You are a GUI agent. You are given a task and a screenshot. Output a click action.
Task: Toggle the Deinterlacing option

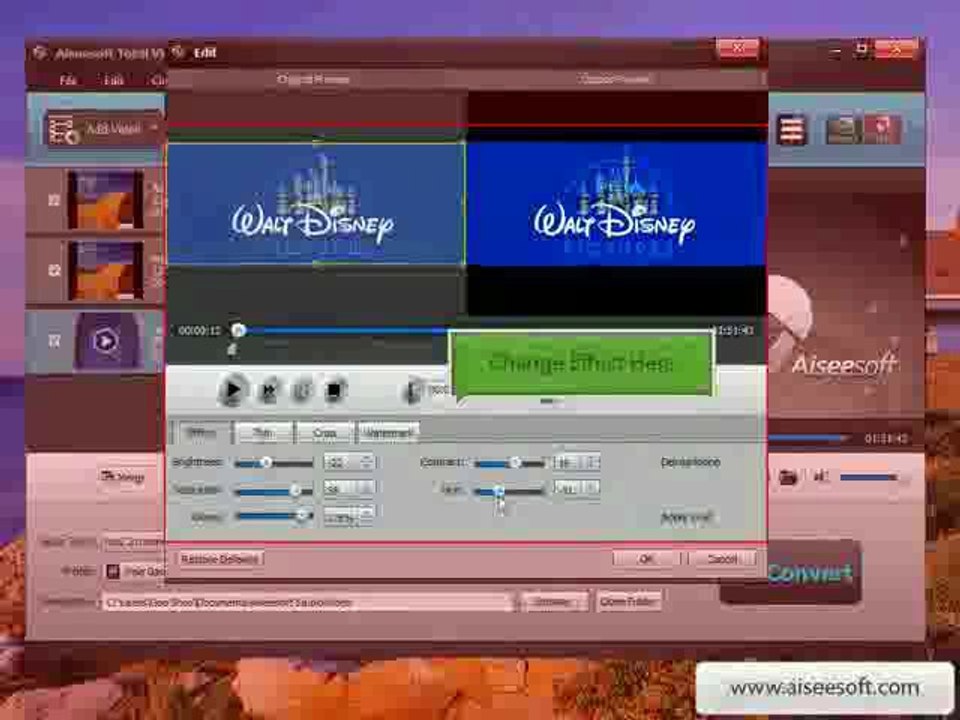pos(690,462)
